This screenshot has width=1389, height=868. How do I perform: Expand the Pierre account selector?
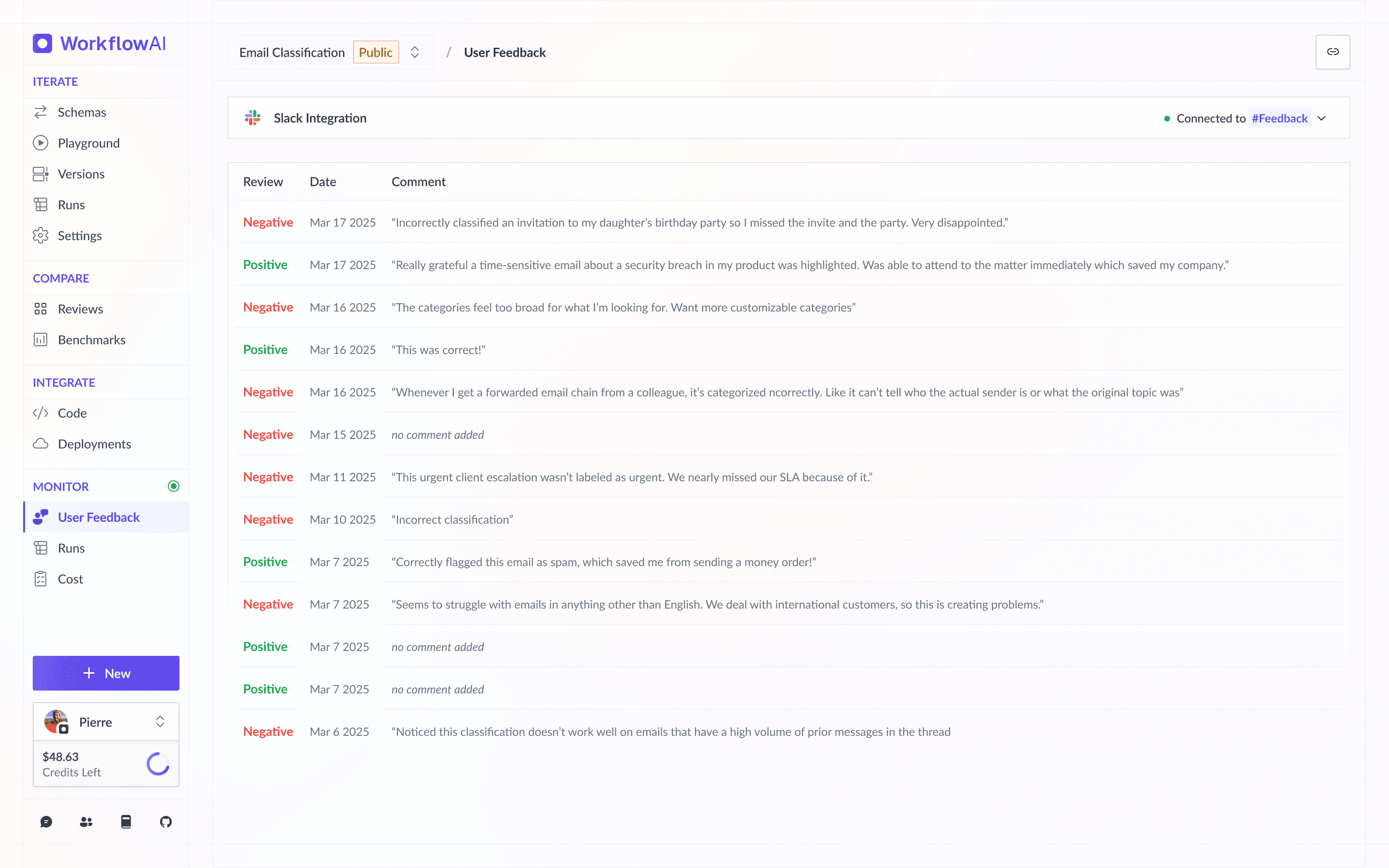point(159,721)
